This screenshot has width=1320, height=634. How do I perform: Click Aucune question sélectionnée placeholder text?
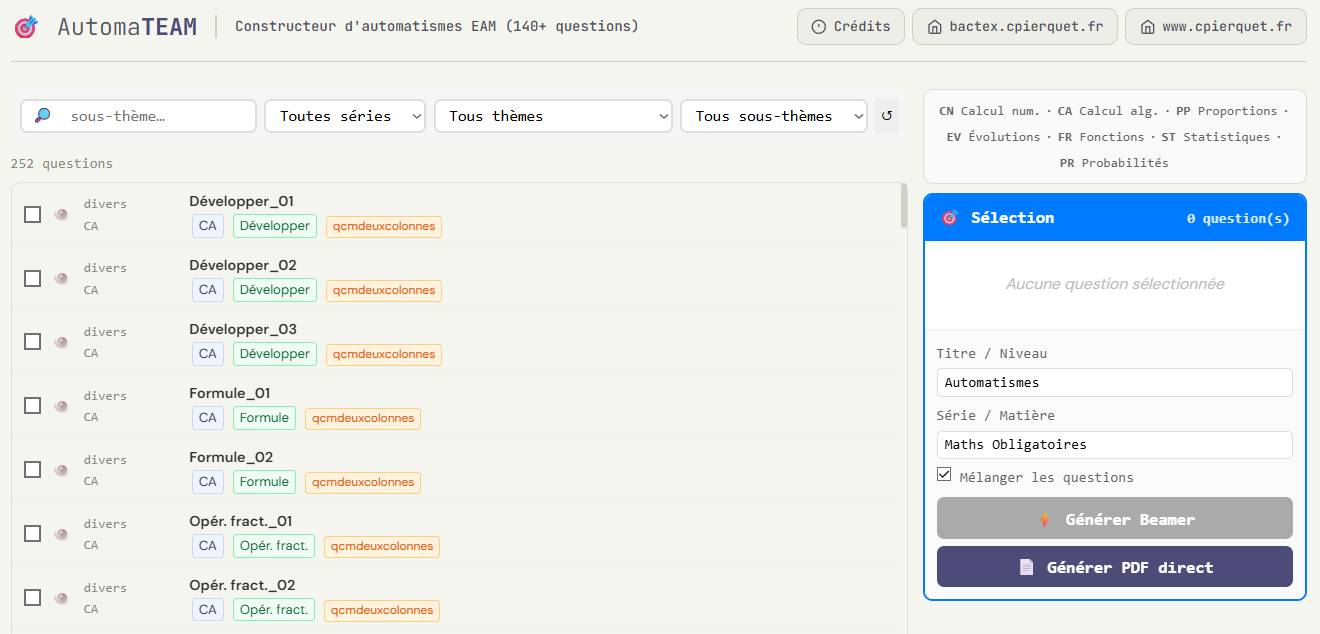pos(1115,284)
